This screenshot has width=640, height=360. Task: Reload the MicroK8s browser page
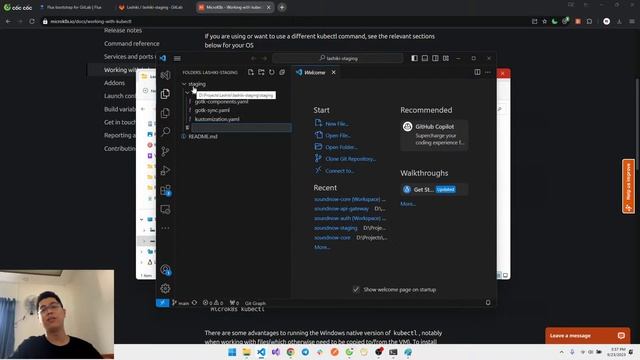[32, 21]
